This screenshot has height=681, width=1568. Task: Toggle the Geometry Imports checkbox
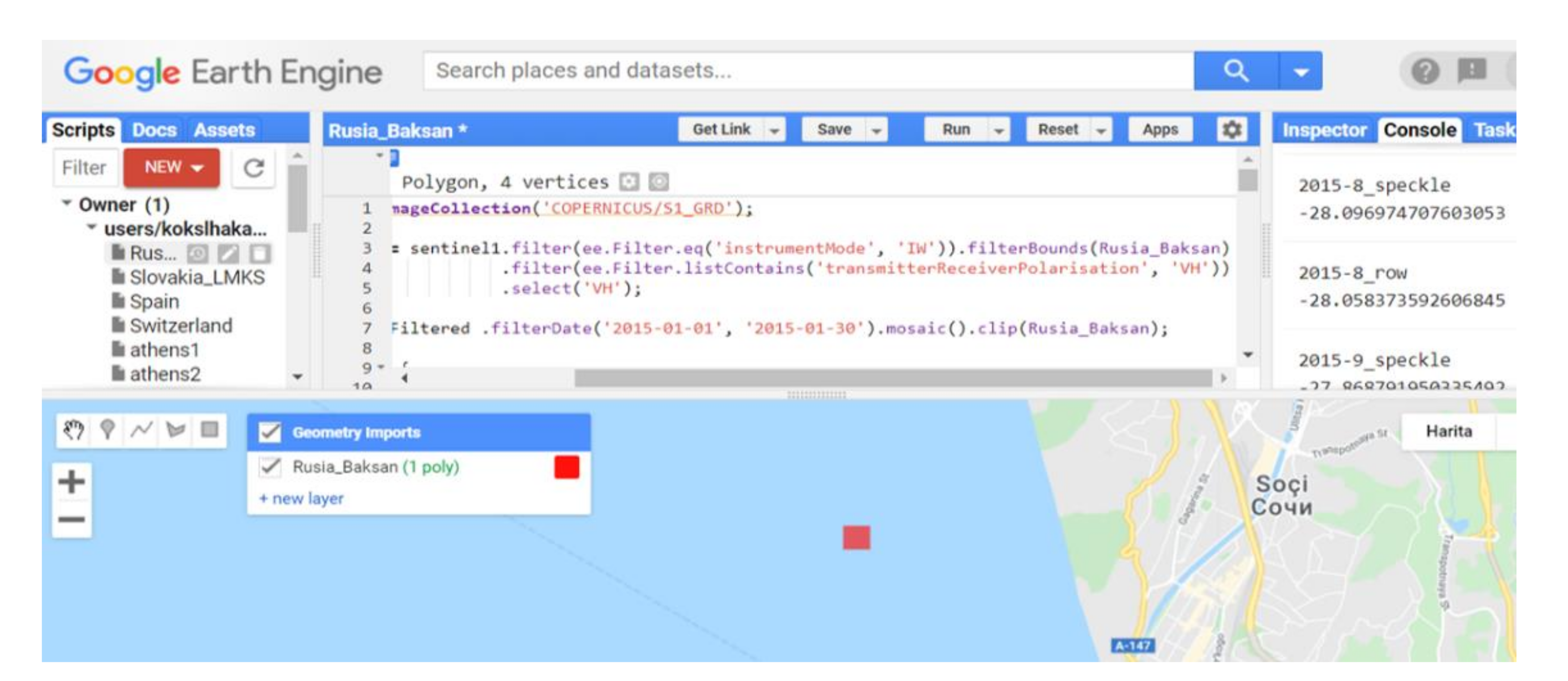click(269, 433)
